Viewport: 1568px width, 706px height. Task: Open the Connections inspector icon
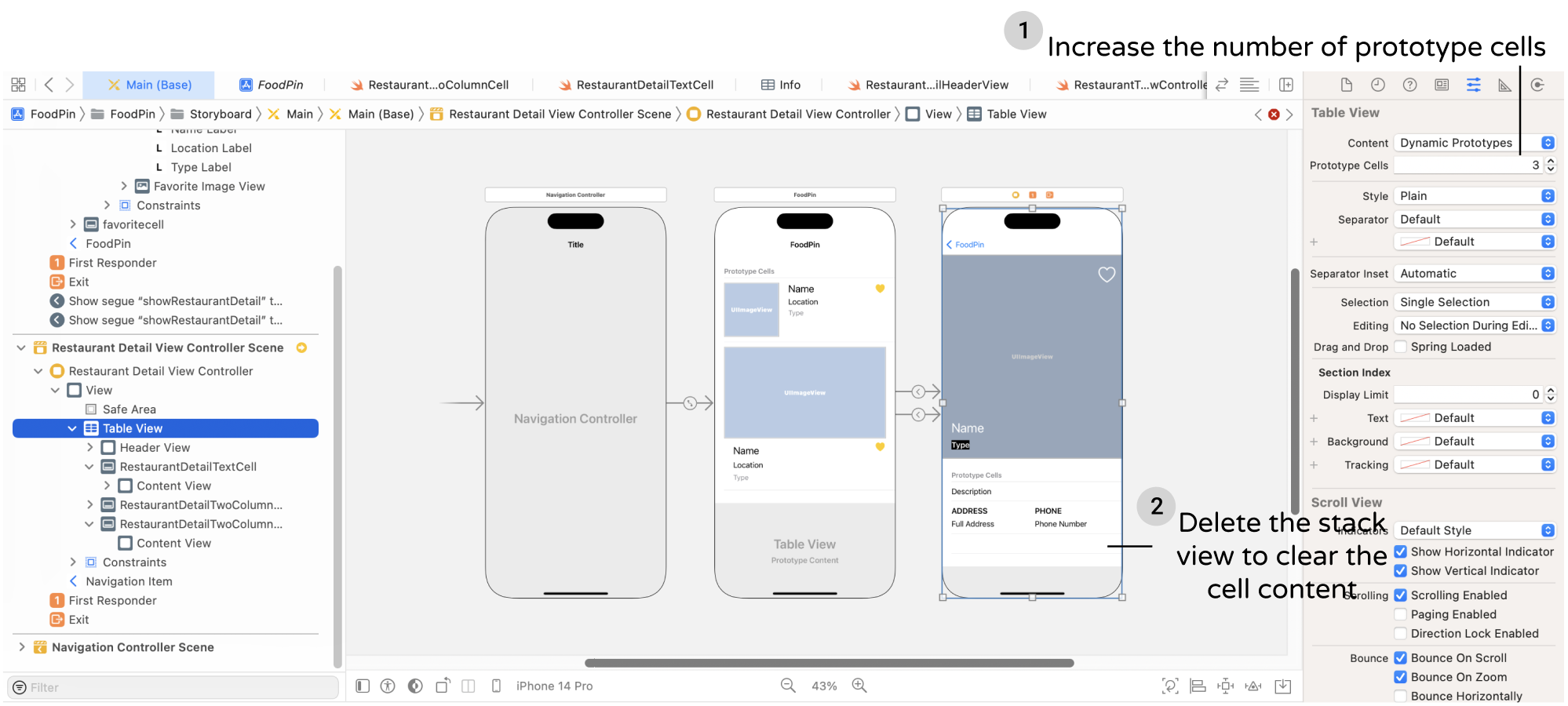[1537, 85]
